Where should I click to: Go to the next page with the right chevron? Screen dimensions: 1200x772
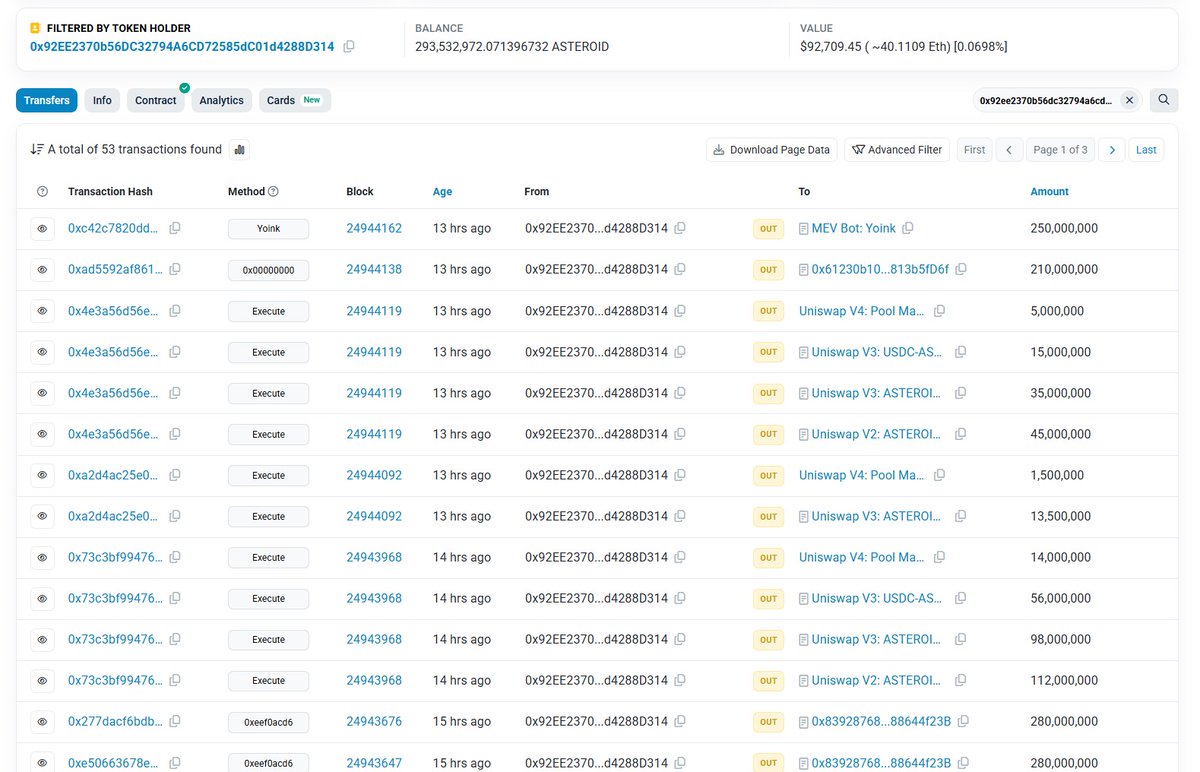pyautogui.click(x=1112, y=150)
